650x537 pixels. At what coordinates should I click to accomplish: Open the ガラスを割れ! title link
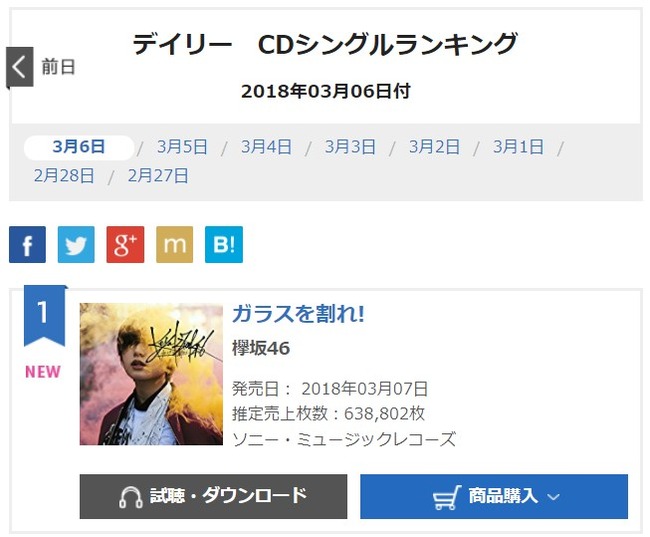(298, 313)
